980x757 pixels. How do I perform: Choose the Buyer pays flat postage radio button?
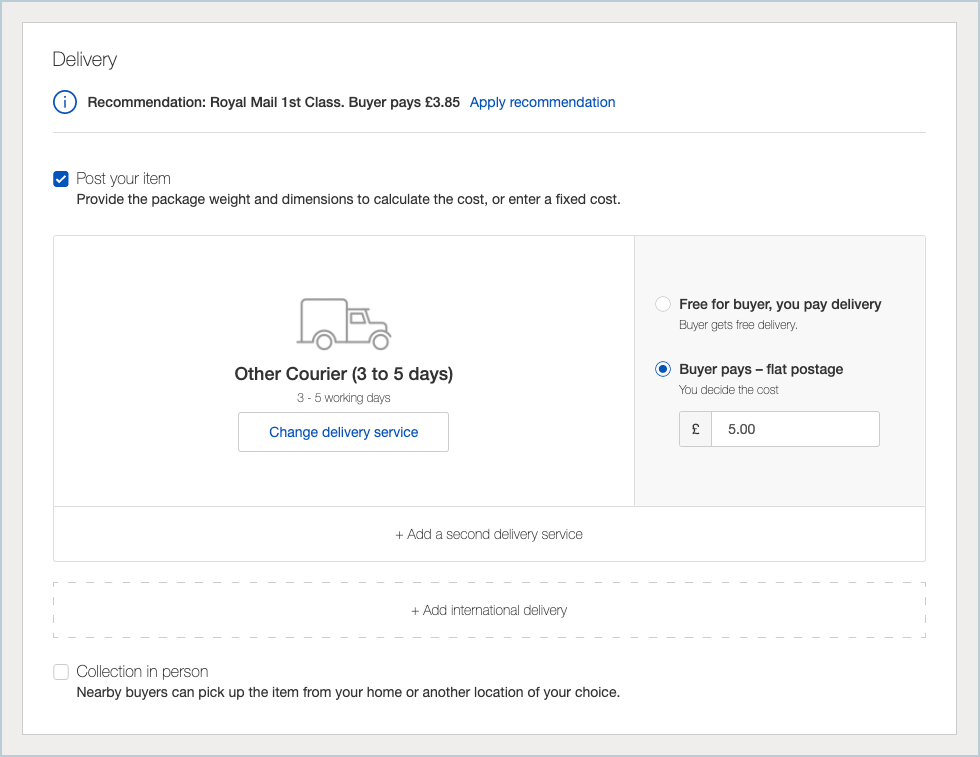[663, 369]
